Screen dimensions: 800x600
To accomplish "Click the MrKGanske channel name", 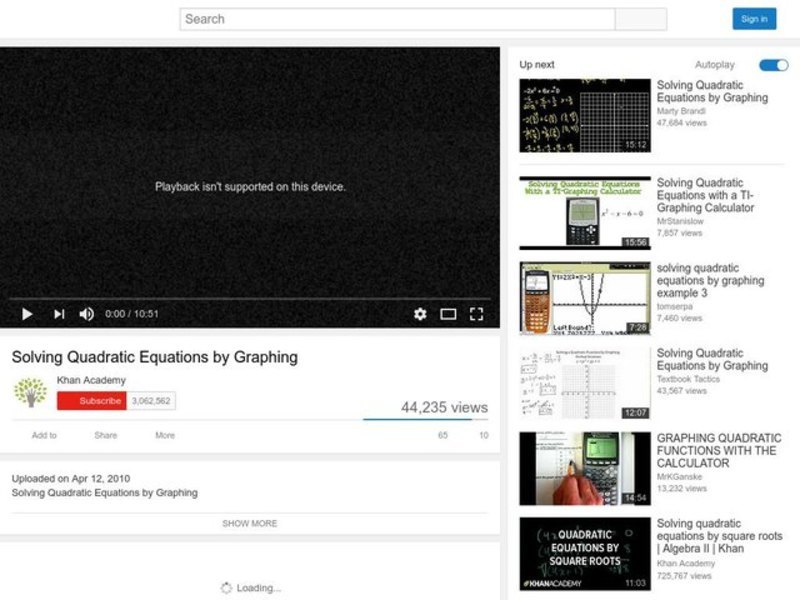I will tap(679, 477).
